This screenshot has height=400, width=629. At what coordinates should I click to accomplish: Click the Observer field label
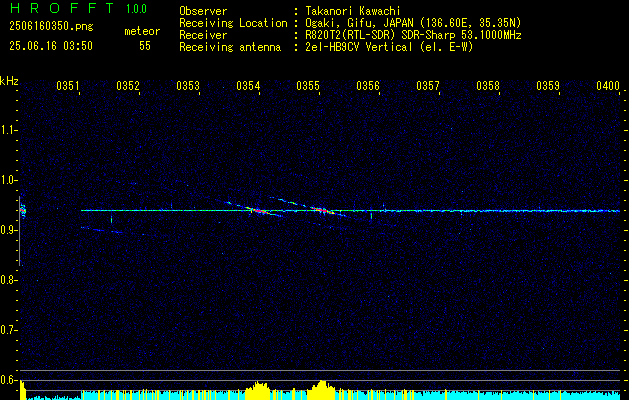(x=203, y=11)
